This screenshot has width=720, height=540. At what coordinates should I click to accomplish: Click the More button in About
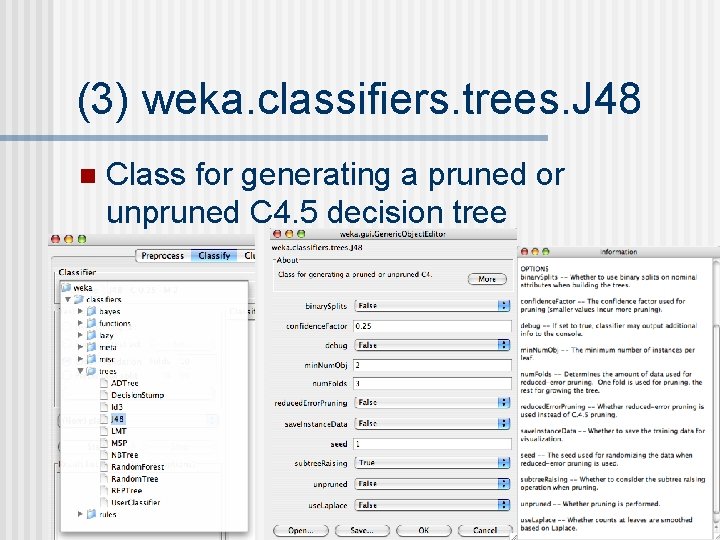point(487,279)
